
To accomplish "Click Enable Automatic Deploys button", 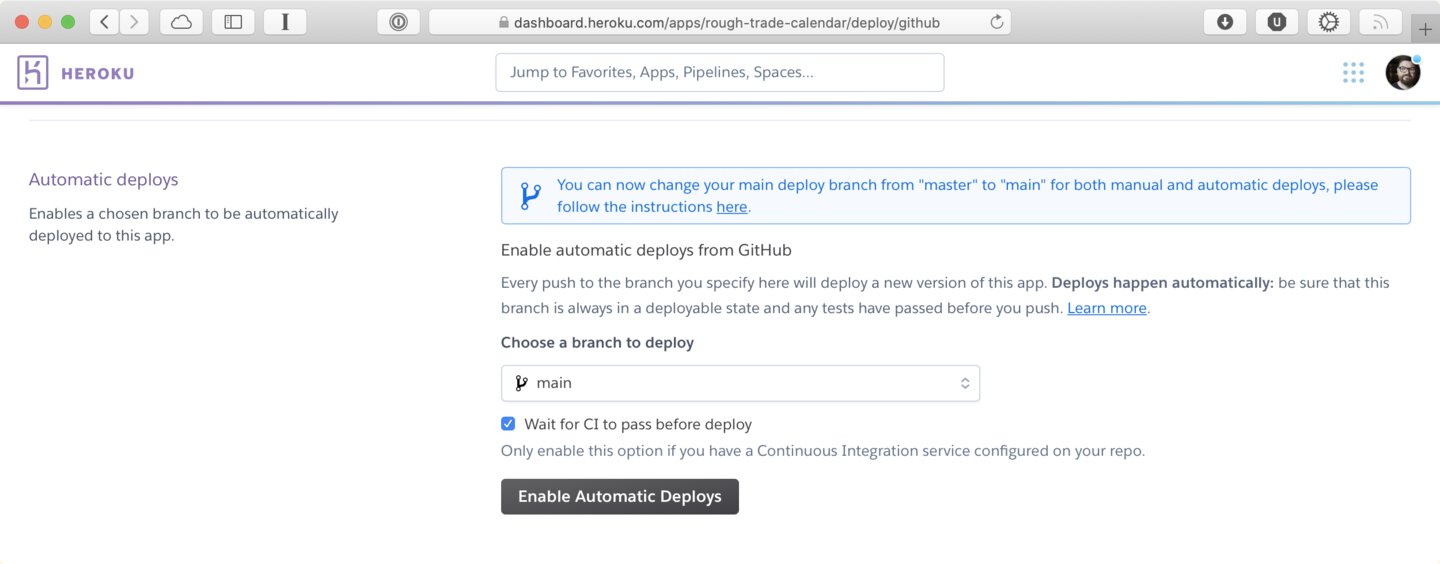I will (620, 496).
